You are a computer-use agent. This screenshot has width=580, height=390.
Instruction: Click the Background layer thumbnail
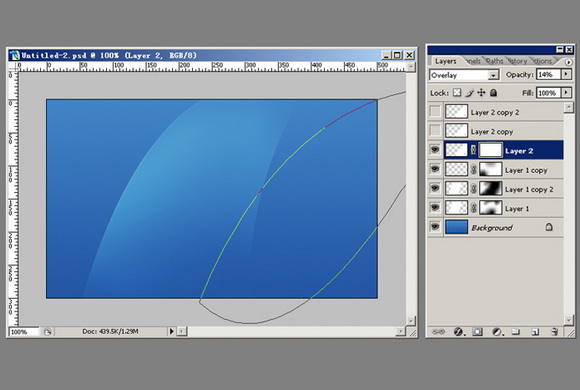click(x=456, y=227)
